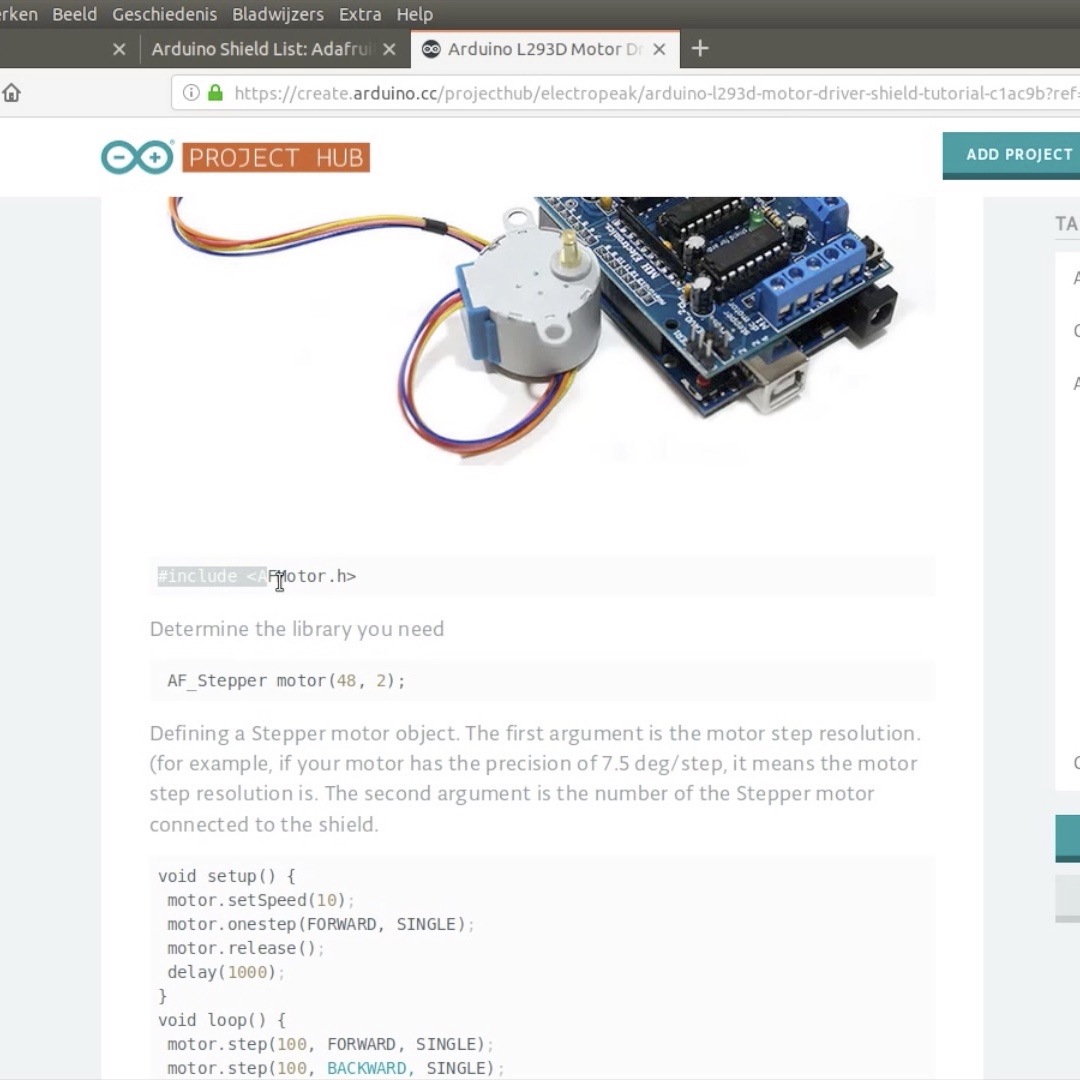Close the Arduino Shield List tab

(389, 49)
